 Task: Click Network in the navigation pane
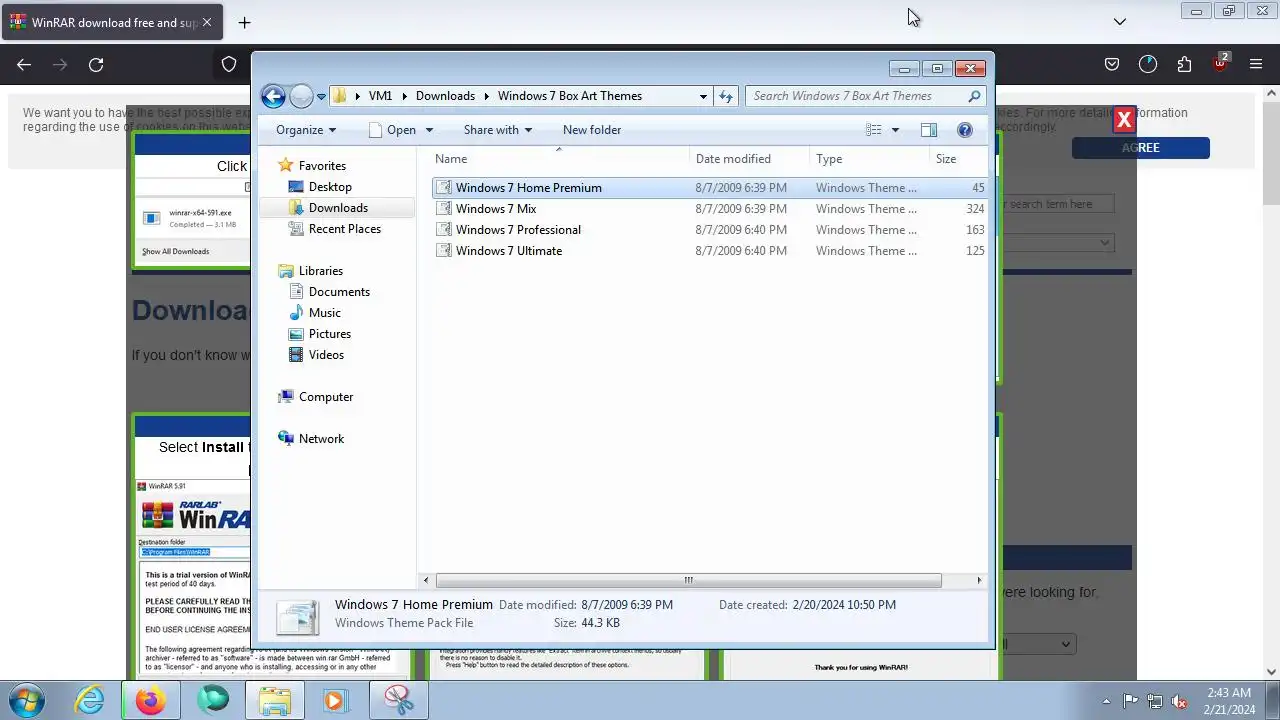(x=321, y=439)
